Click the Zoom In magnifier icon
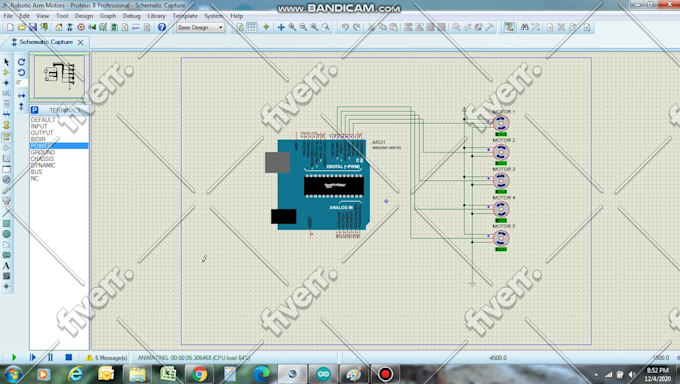The width and height of the screenshot is (680, 384). 292,27
